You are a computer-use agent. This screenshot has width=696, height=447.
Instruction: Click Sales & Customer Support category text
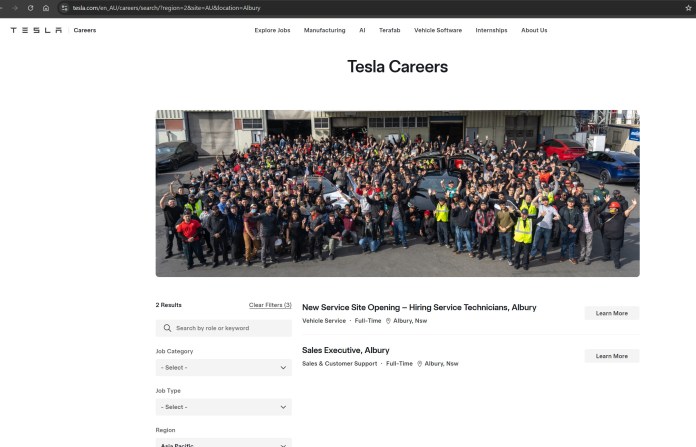pyautogui.click(x=340, y=364)
